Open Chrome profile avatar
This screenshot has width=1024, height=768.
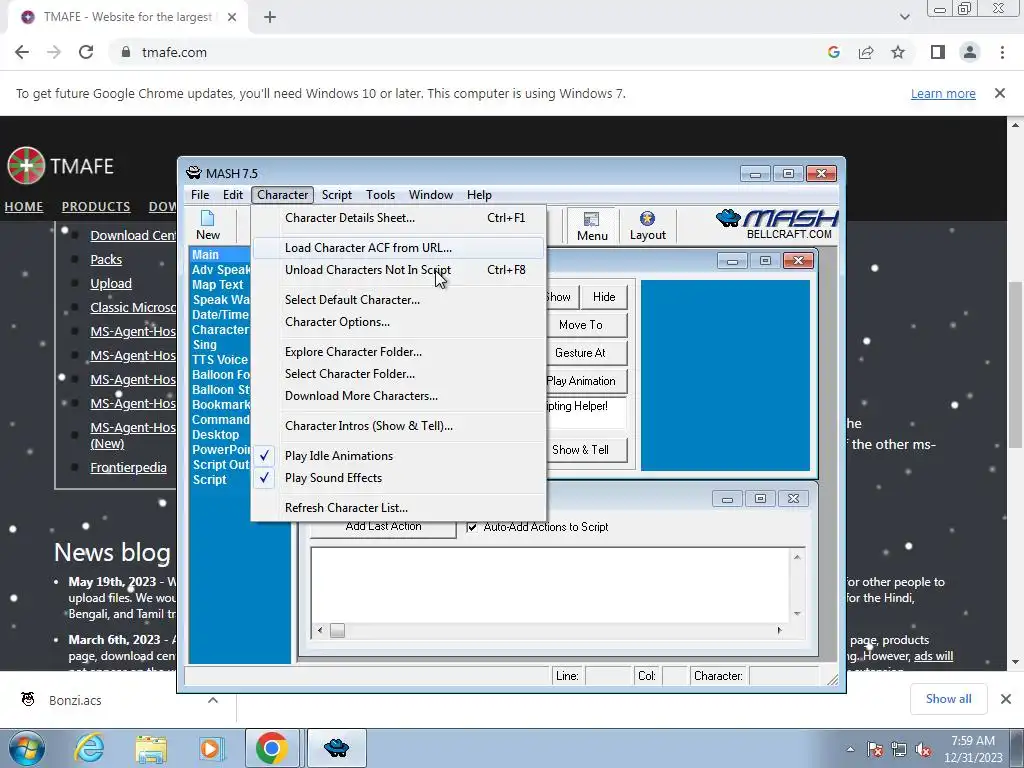970,52
